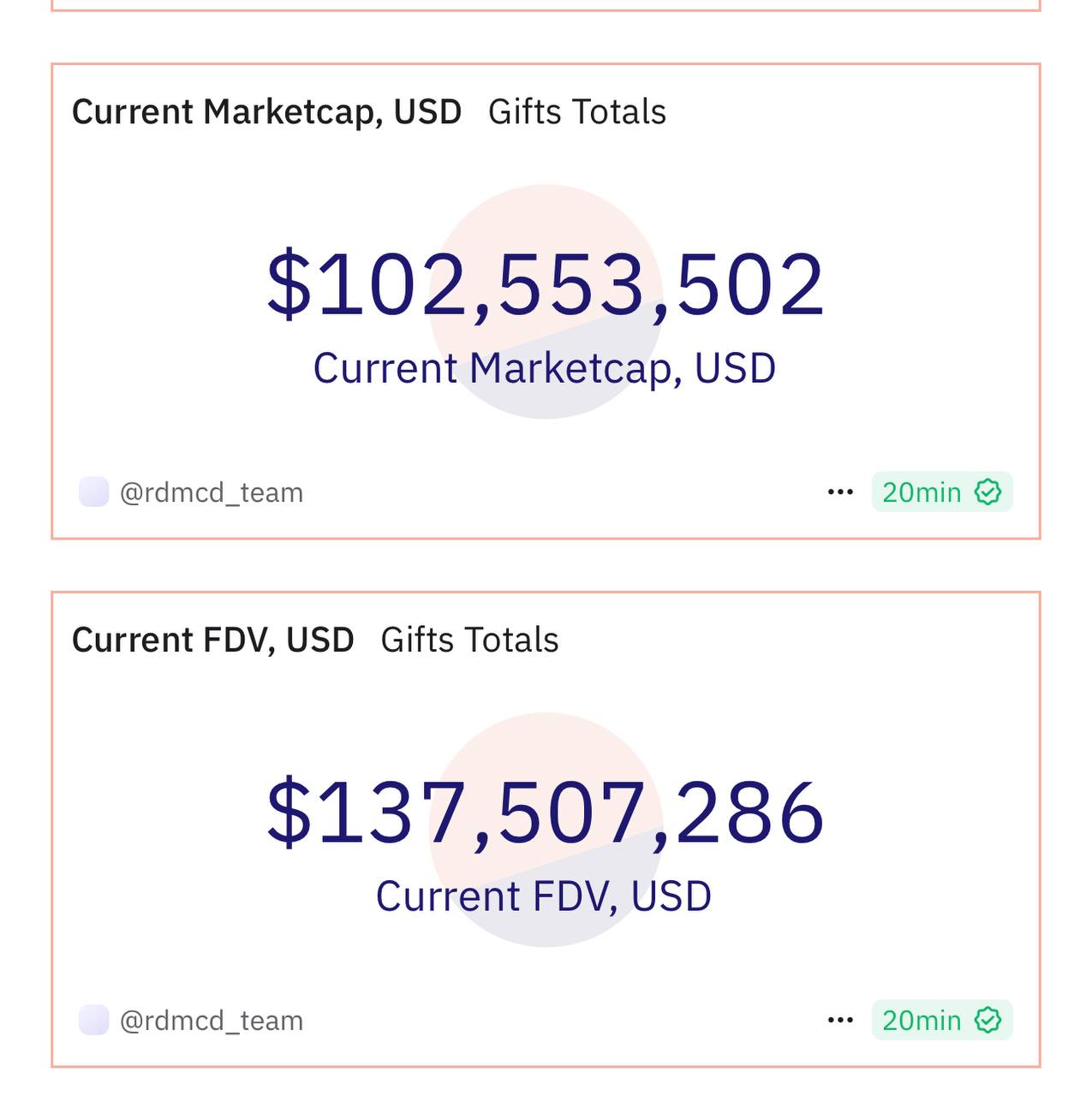Click the 20min refresh badge on Marketcap card

click(x=942, y=492)
